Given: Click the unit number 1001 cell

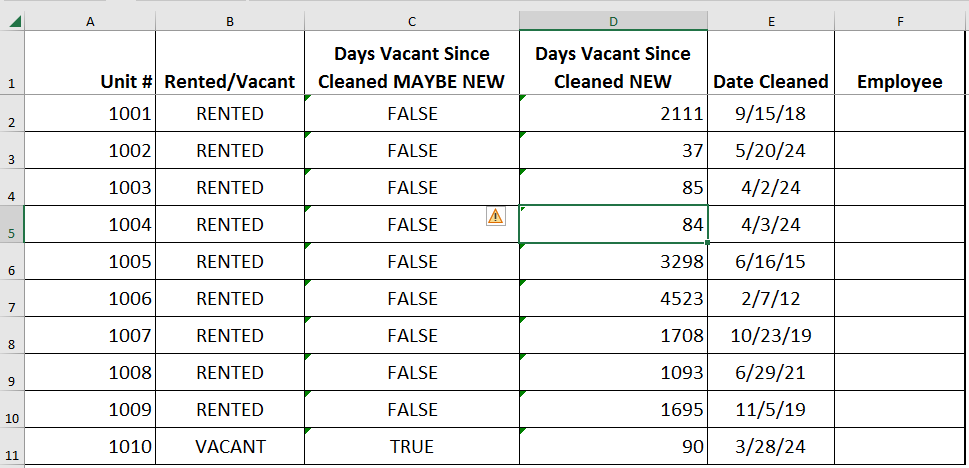Looking at the screenshot, I should click(90, 113).
